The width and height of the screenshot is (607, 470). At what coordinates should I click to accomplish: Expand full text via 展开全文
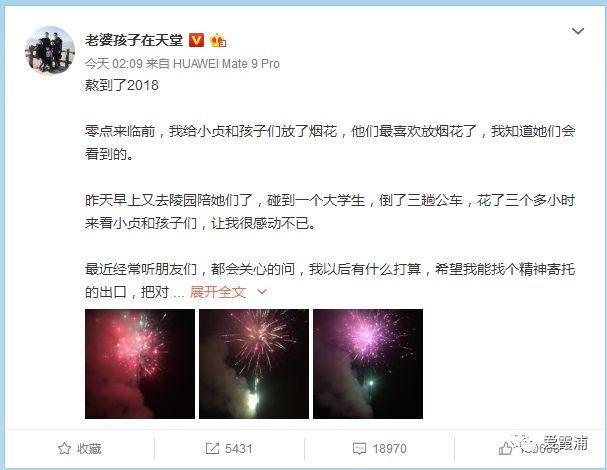tap(218, 292)
